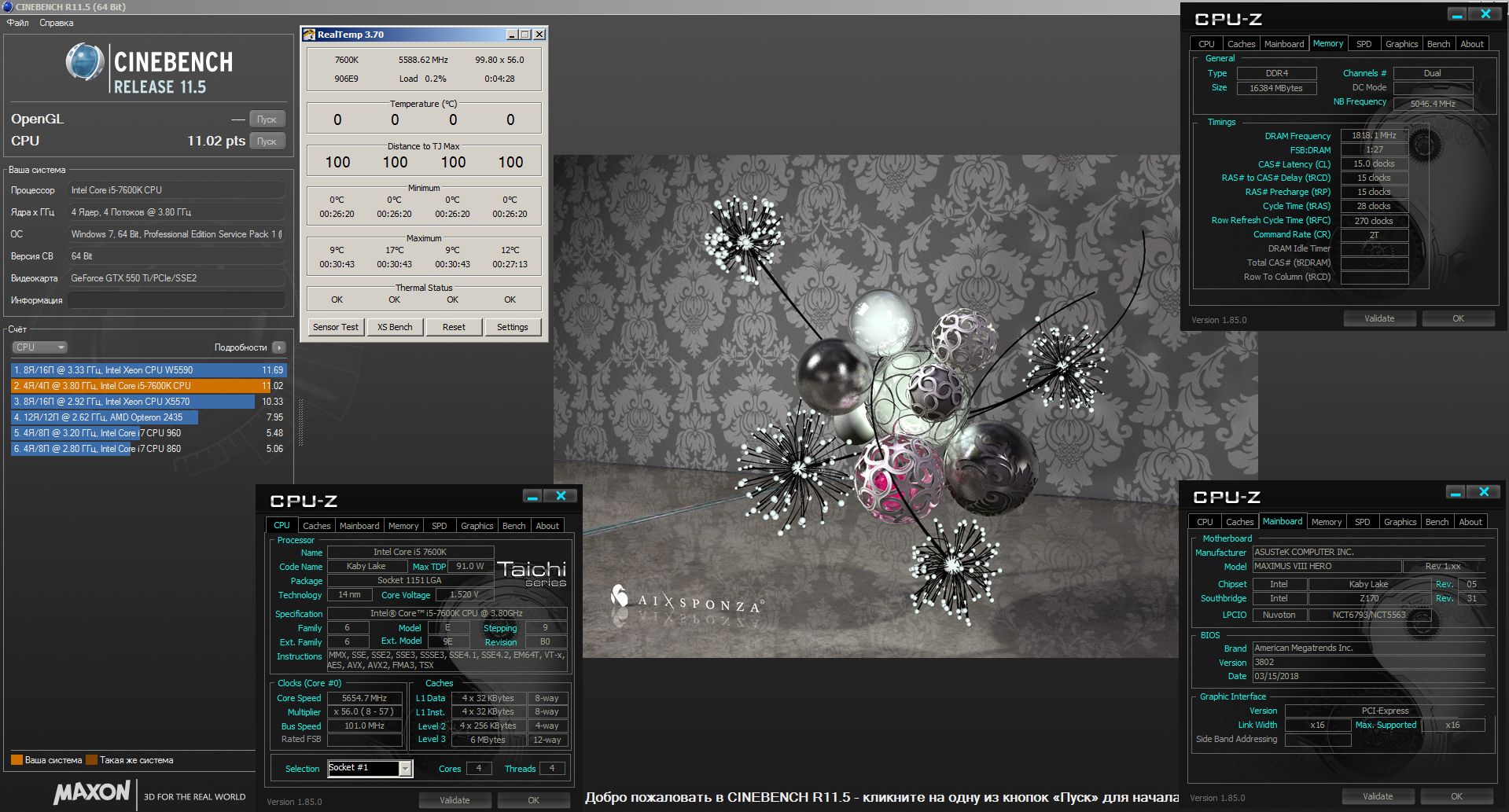Click OK in CPU-Z Mainboard window

1457,796
